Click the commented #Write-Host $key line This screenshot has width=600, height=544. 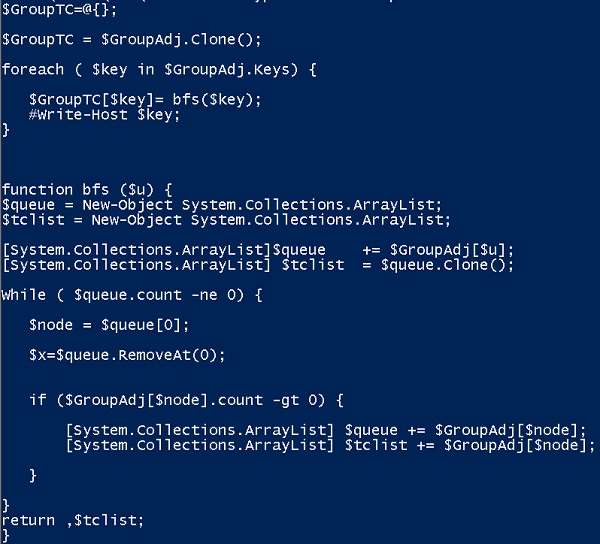click(104, 115)
